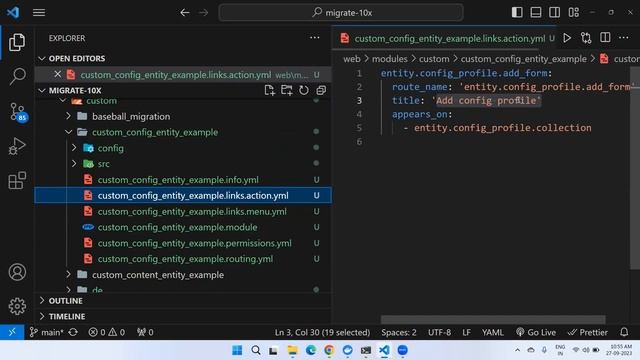The height and width of the screenshot is (360, 640).
Task: Open remote window button in status bar
Action: coord(12,332)
